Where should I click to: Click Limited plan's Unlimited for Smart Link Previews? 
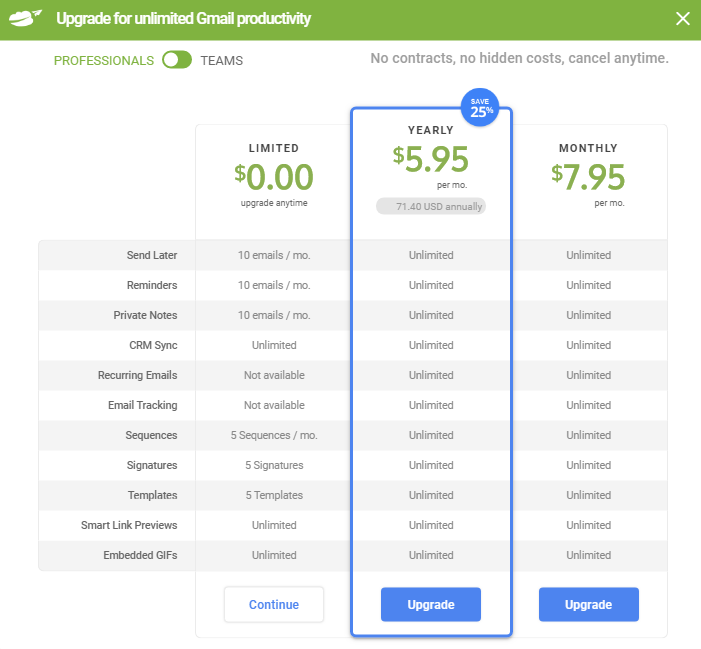(274, 525)
